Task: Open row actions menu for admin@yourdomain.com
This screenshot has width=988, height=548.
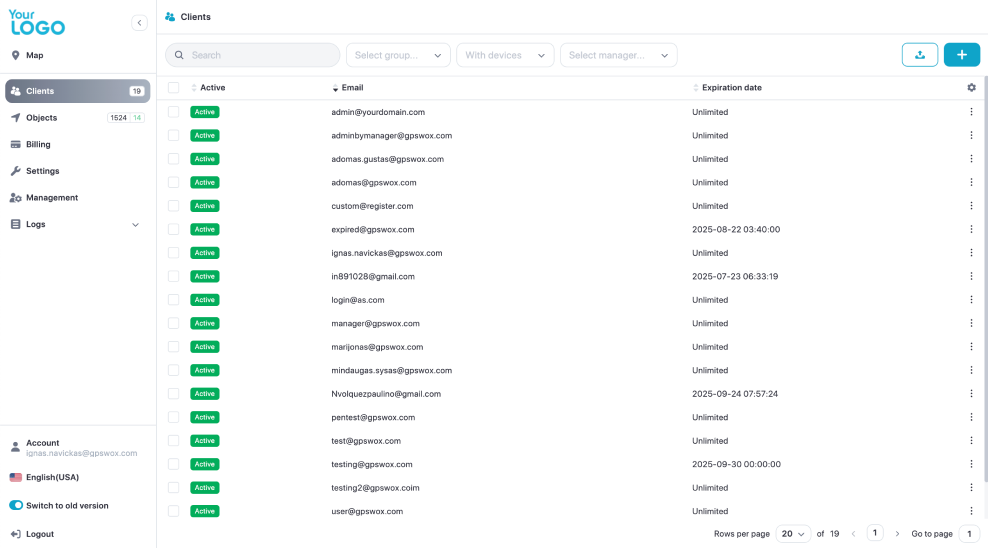Action: click(971, 112)
